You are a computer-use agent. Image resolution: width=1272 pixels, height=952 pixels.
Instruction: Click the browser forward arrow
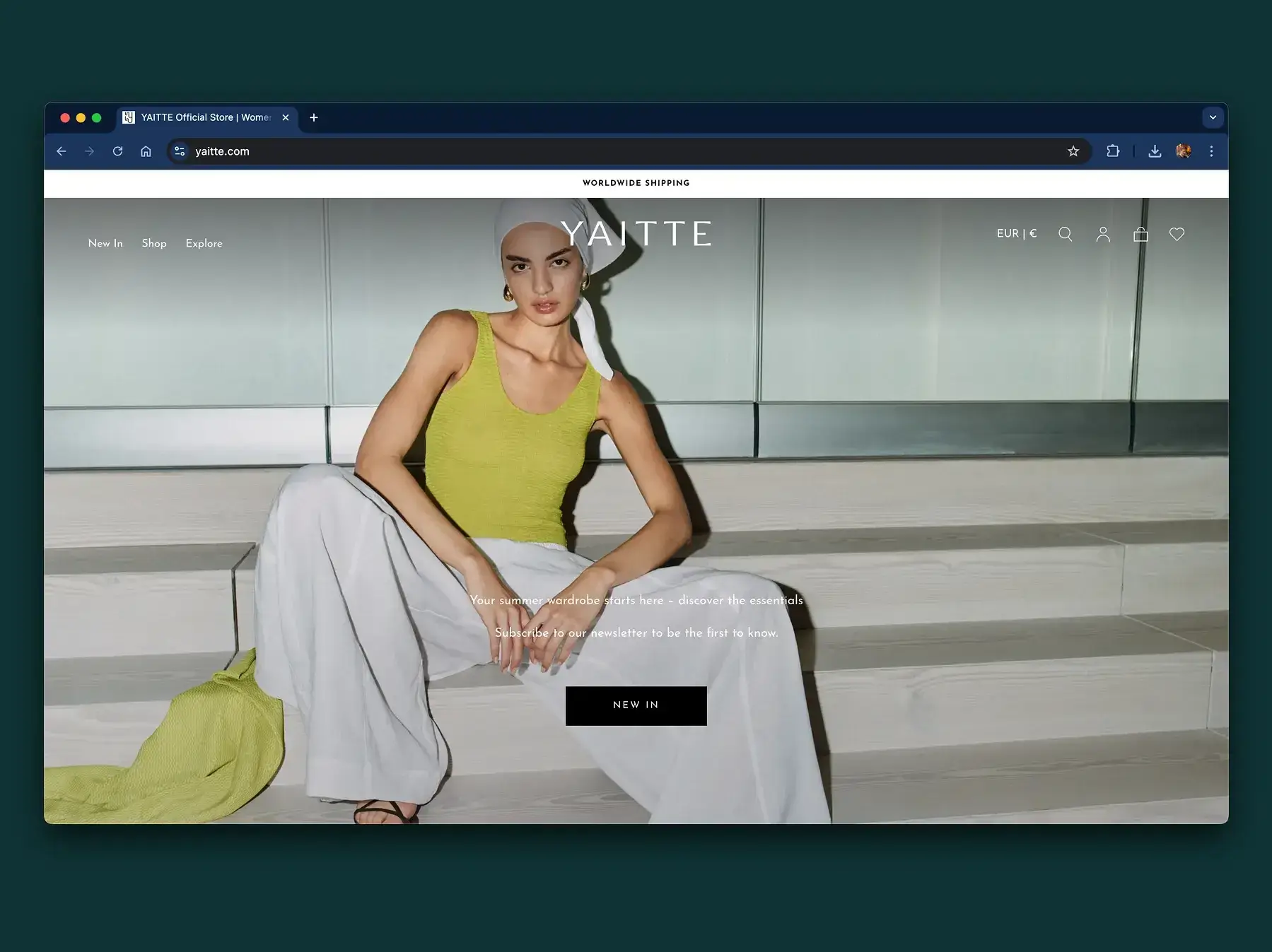[89, 151]
